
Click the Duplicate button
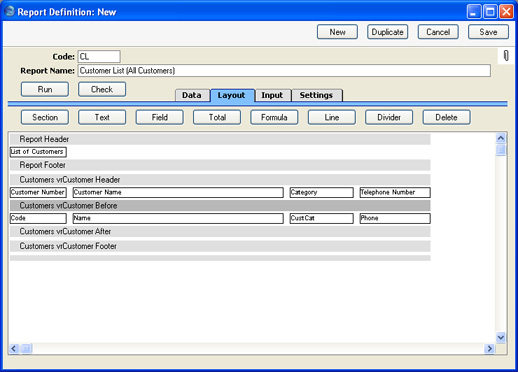[x=387, y=32]
